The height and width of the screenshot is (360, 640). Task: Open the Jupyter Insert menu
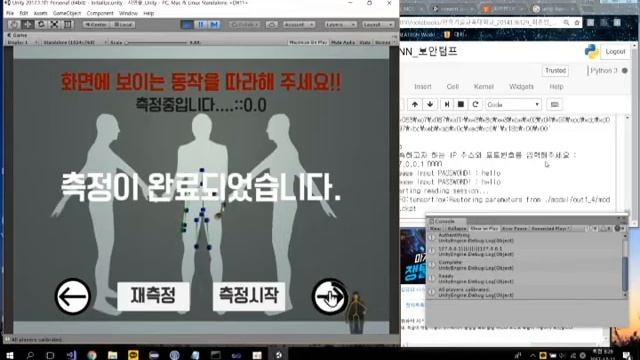[422, 87]
